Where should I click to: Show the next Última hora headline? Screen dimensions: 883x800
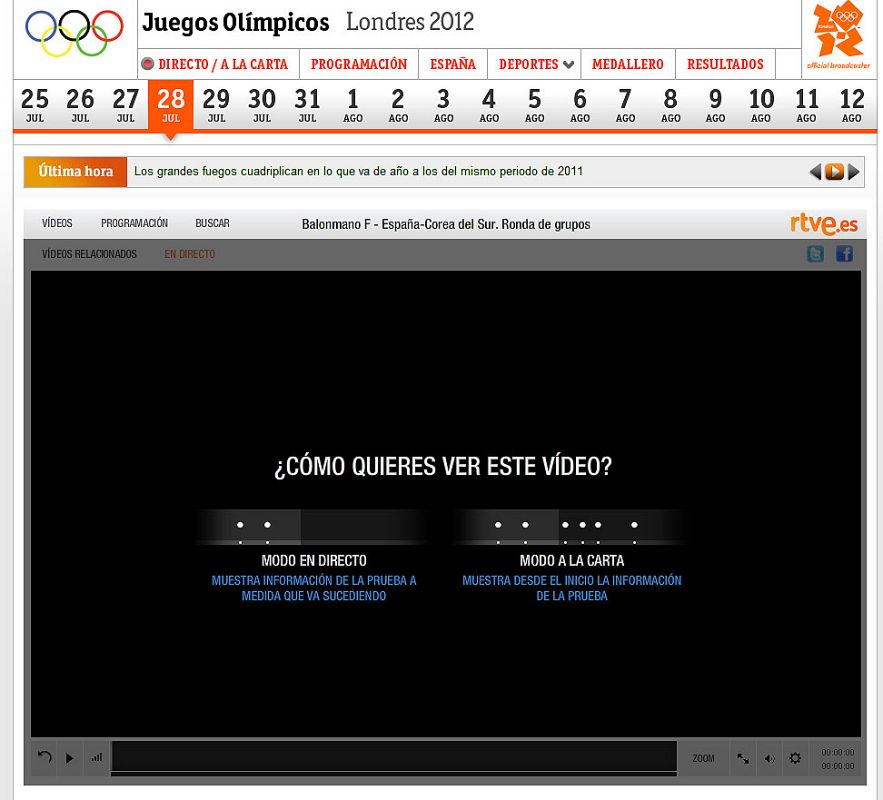[x=853, y=172]
